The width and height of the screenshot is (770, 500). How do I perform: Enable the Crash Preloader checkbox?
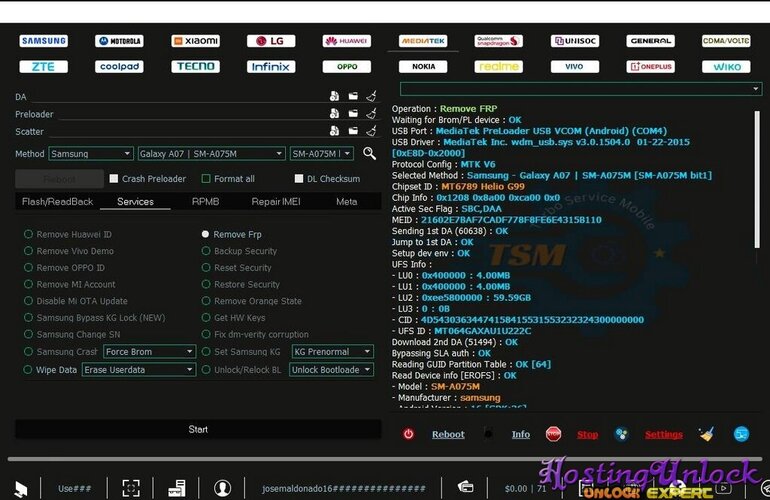click(113, 179)
